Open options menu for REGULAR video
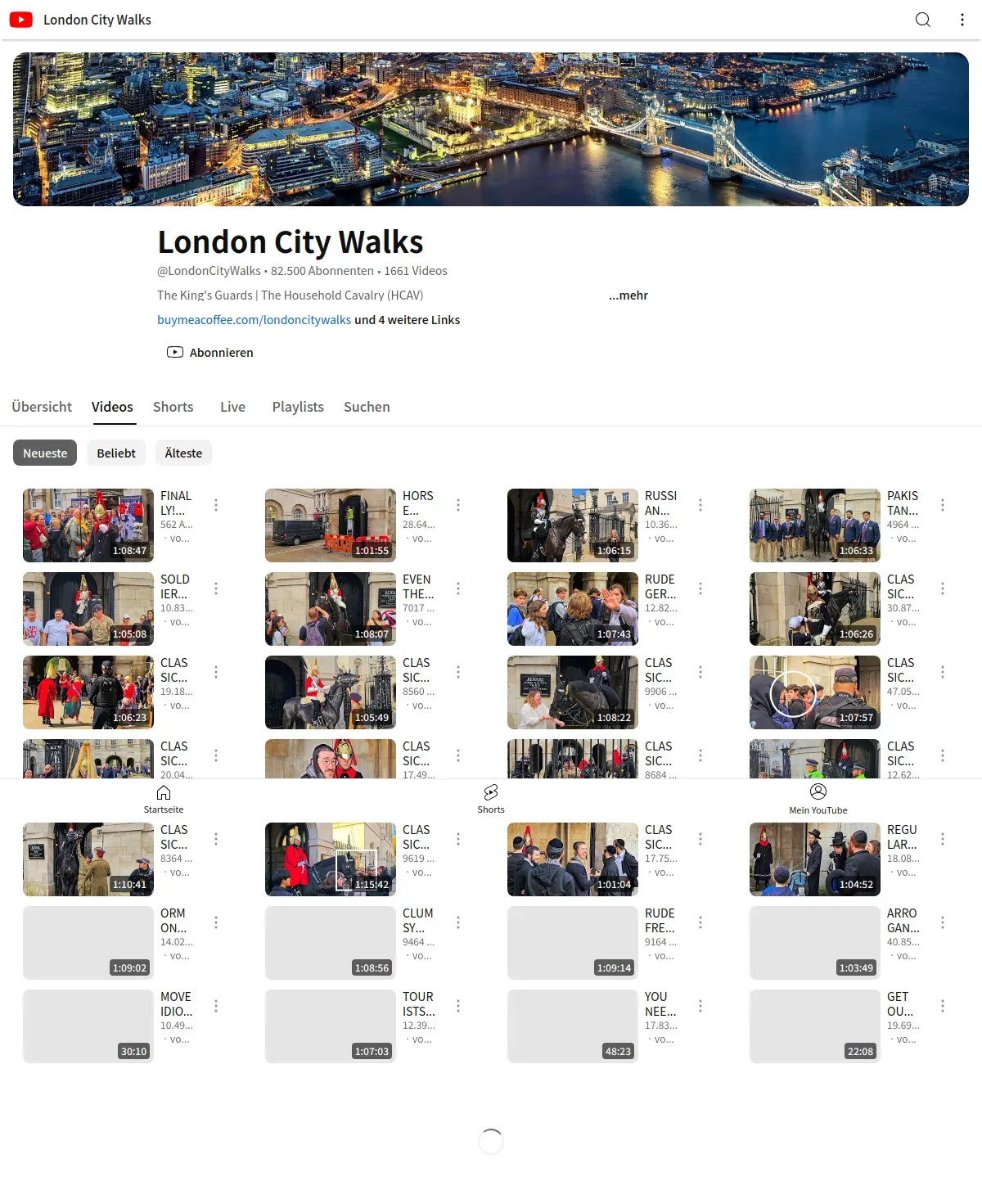The width and height of the screenshot is (982, 1204). [943, 839]
